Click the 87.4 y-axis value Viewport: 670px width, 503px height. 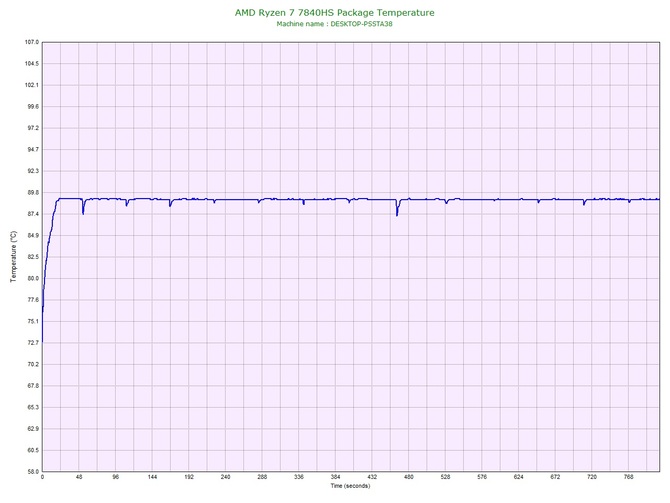click(33, 214)
